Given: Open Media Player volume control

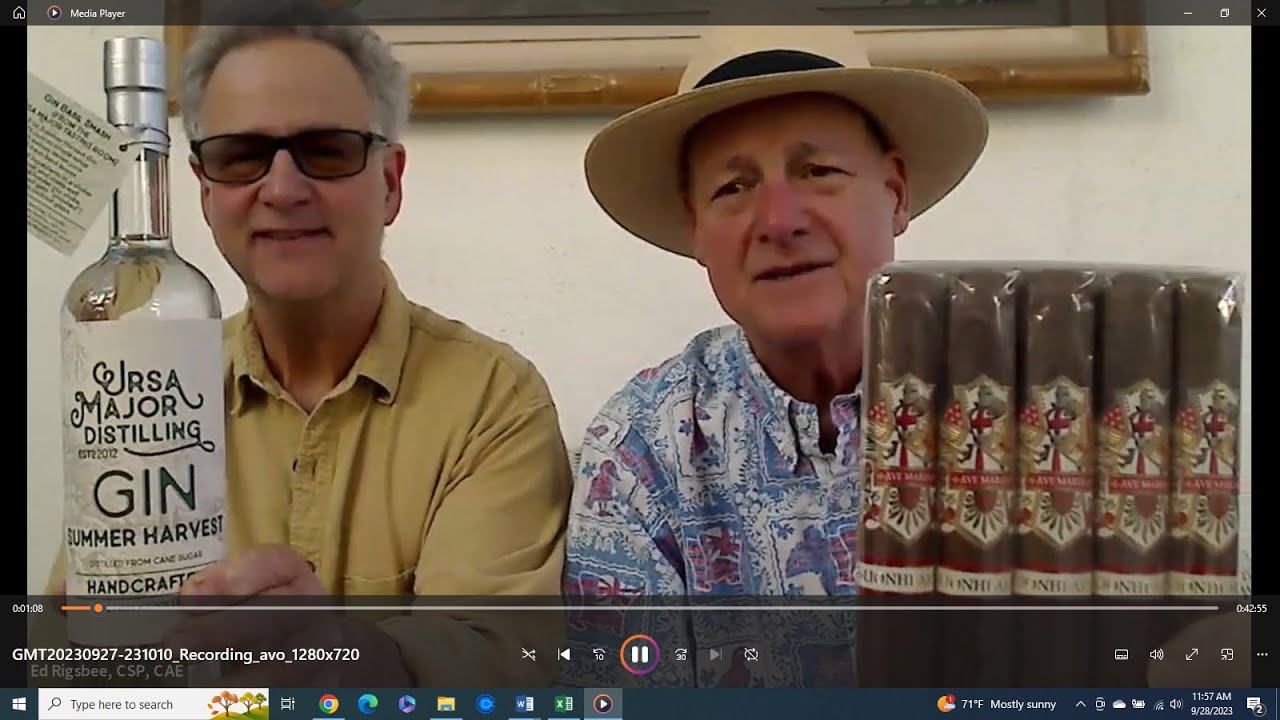Looking at the screenshot, I should pos(1157,655).
